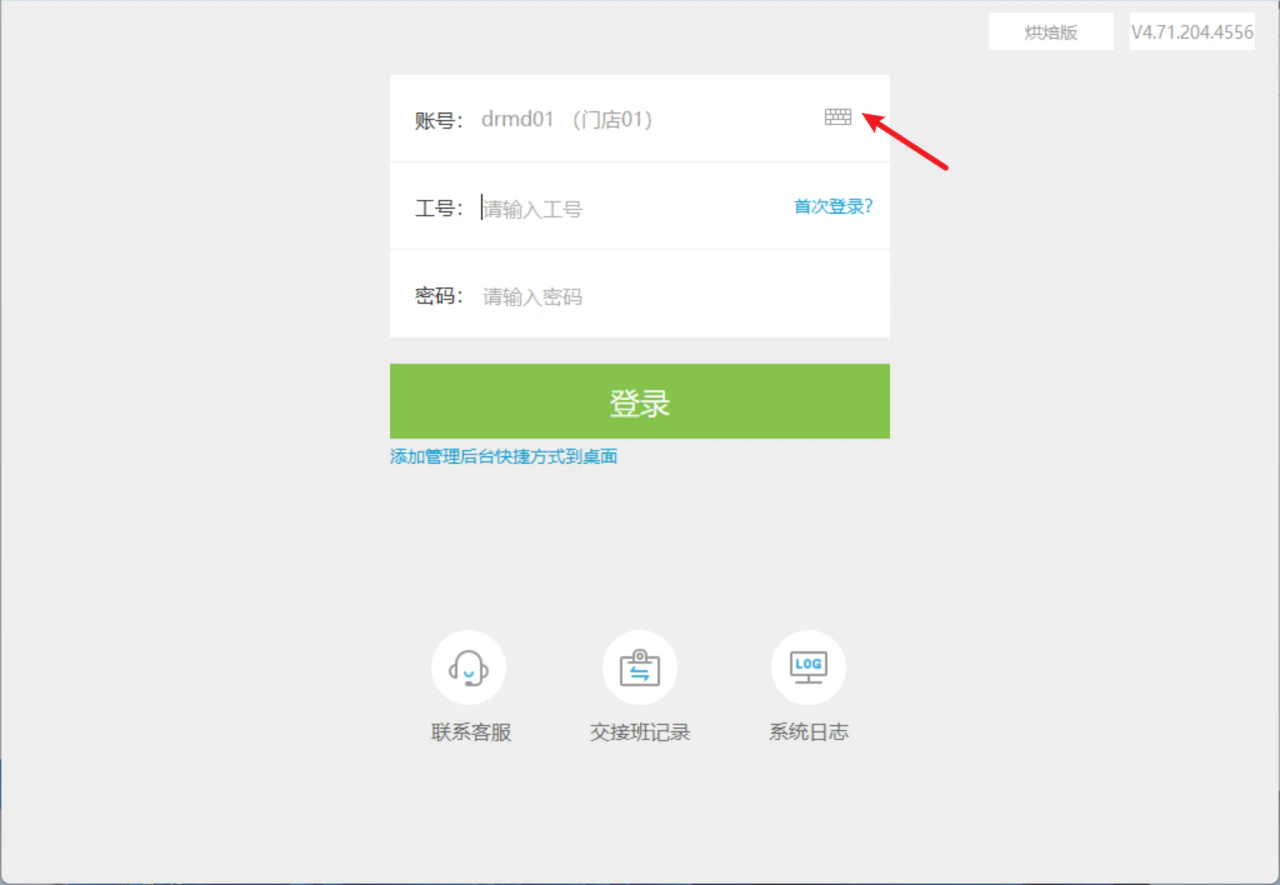
Task: Click the 联系客服 text label
Action: pos(471,733)
